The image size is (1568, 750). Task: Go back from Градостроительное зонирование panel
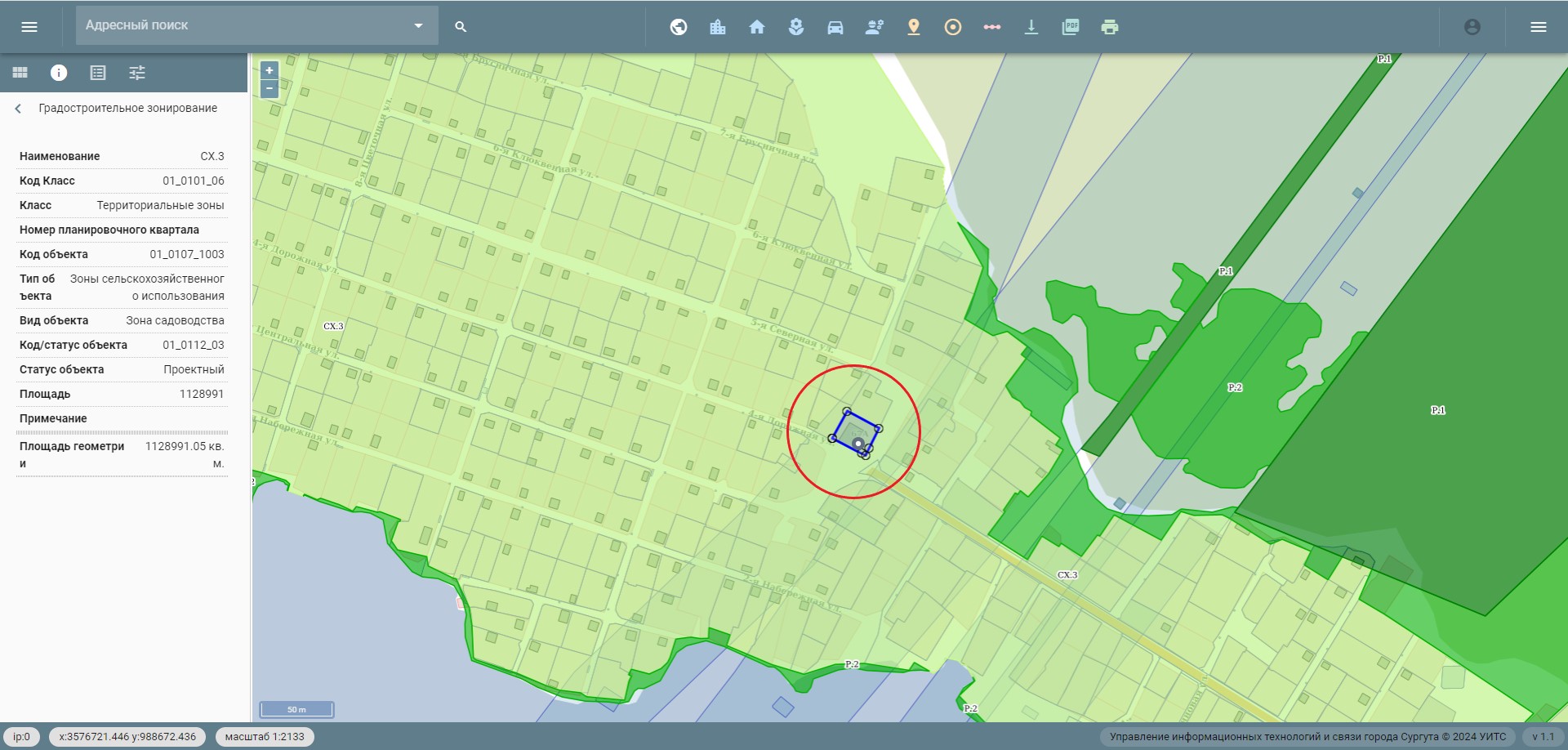[x=18, y=109]
